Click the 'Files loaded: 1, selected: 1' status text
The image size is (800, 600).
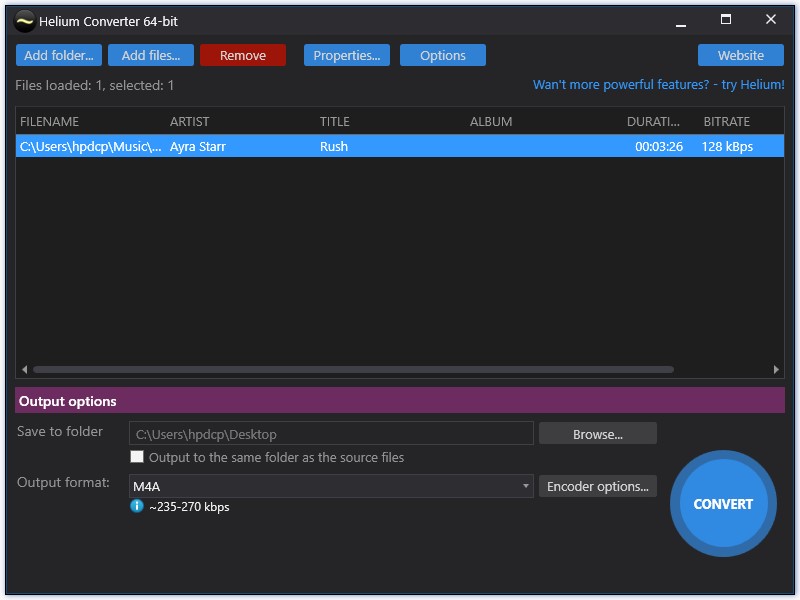94,85
